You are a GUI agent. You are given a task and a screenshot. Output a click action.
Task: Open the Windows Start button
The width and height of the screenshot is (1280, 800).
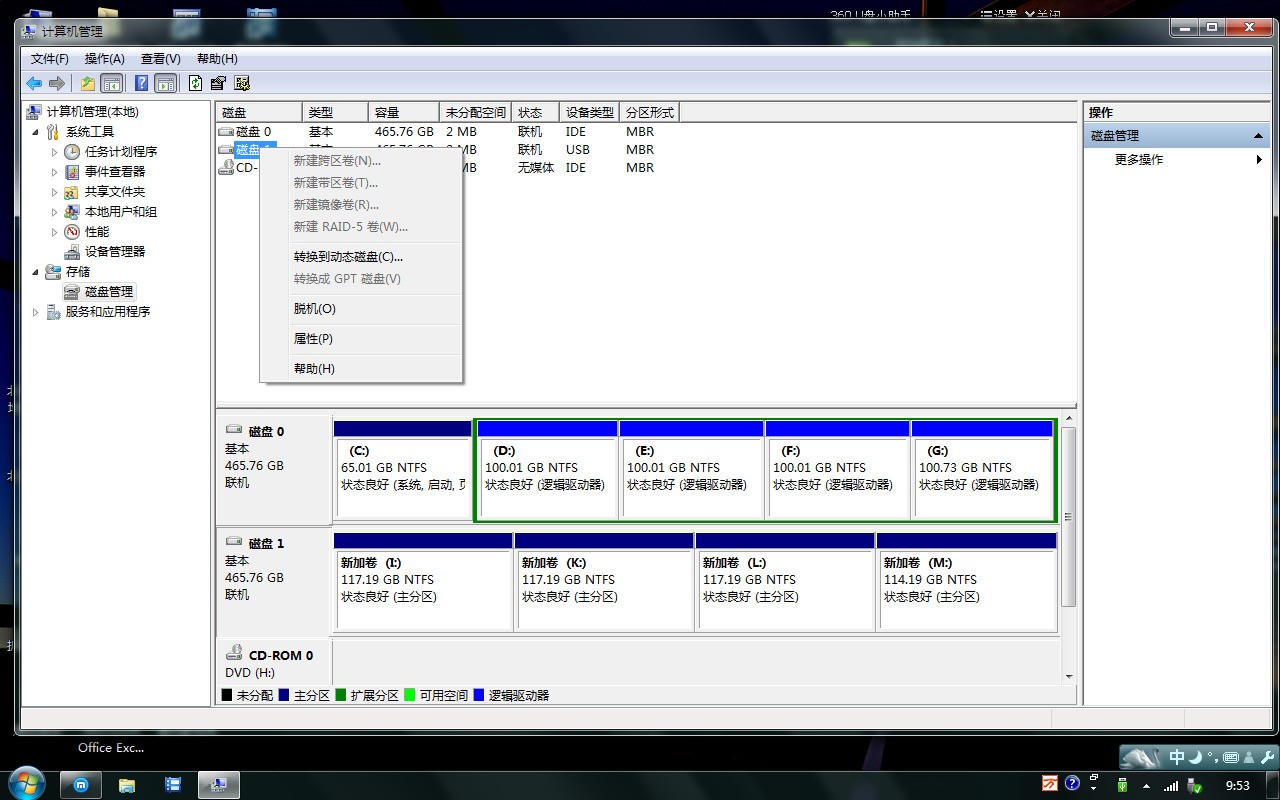[25, 782]
